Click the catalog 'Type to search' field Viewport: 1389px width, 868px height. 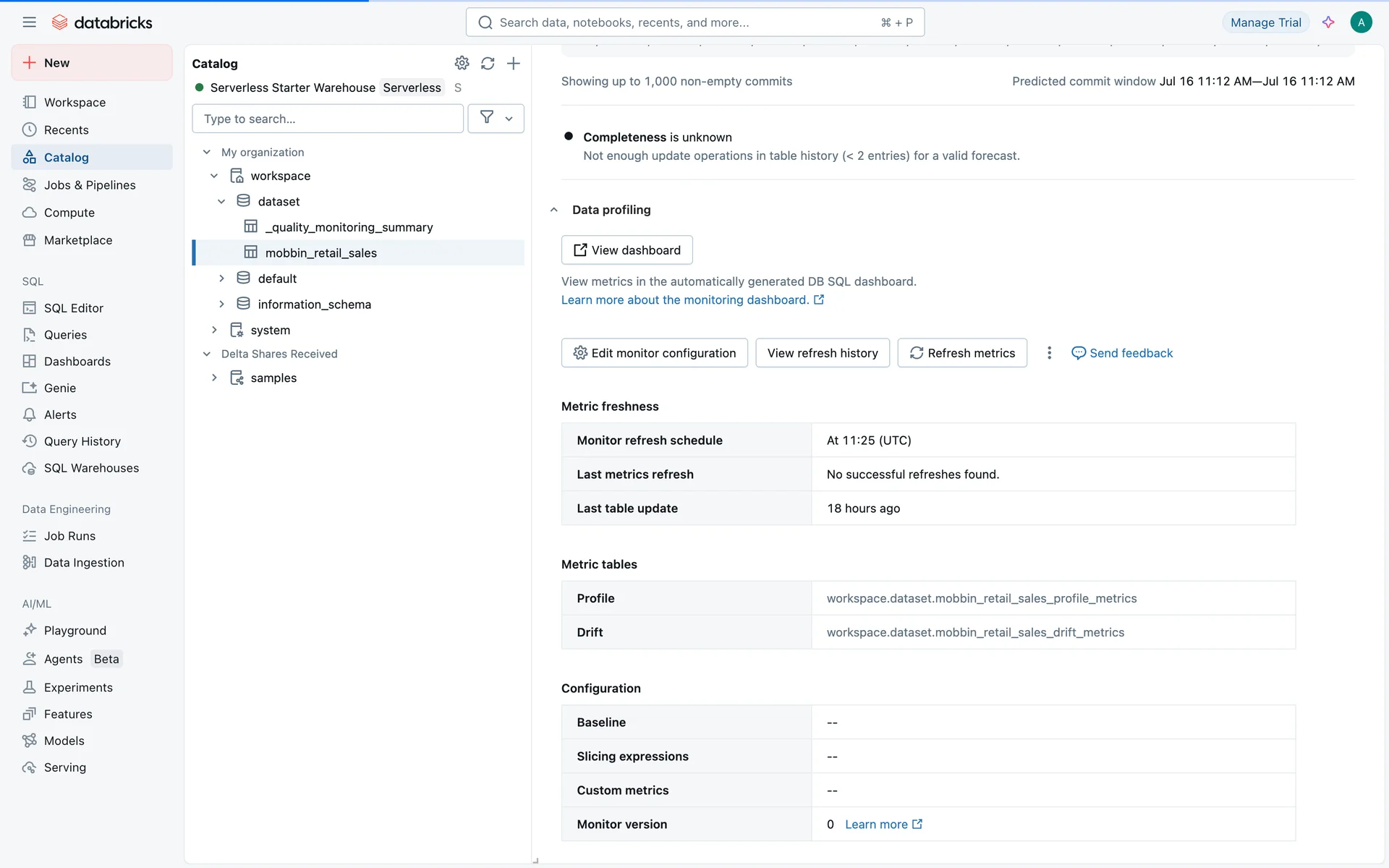[327, 119]
